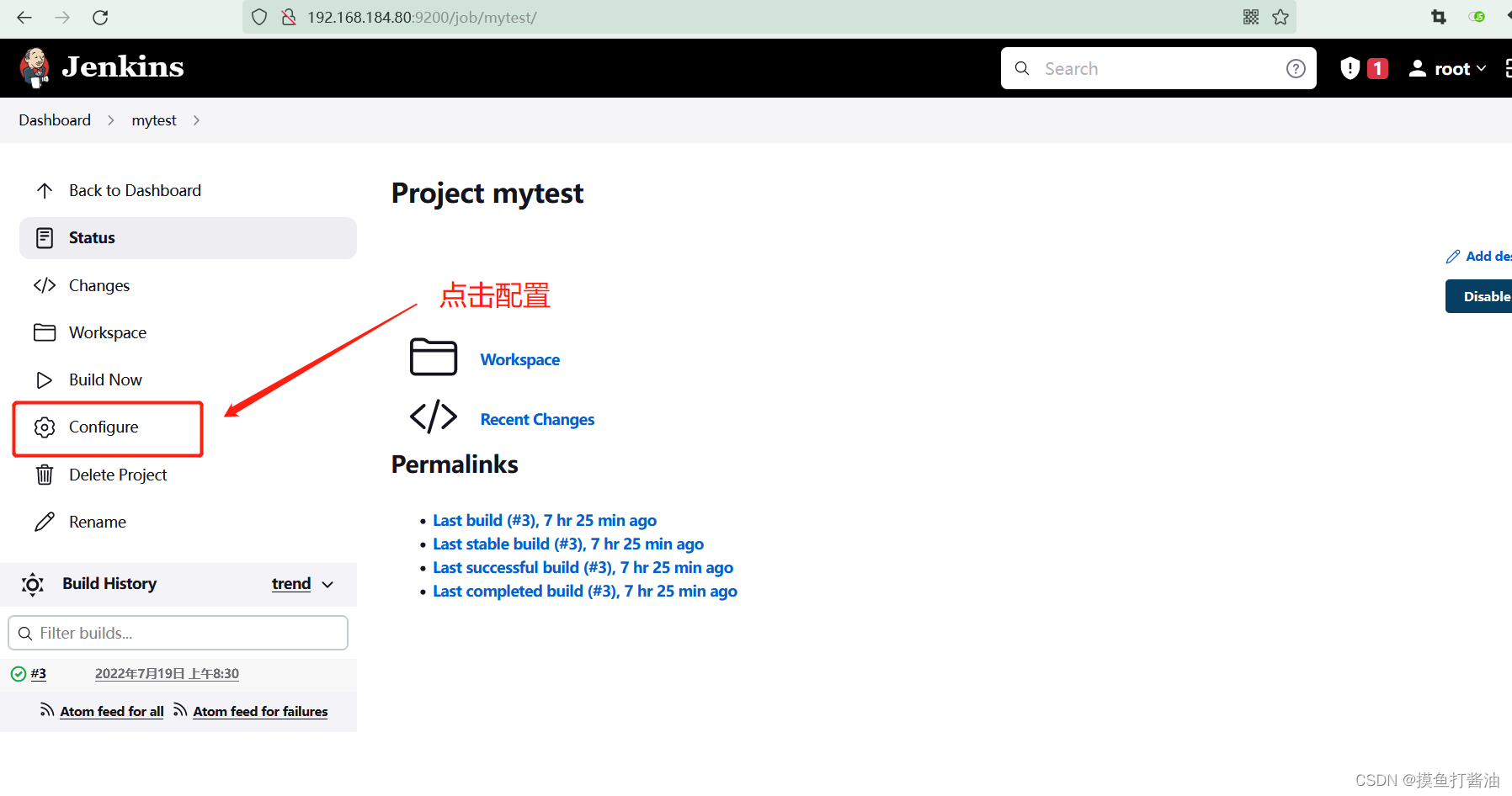Click the build date 2022年7月19日 上午8:30
1512x796 pixels.
point(167,673)
